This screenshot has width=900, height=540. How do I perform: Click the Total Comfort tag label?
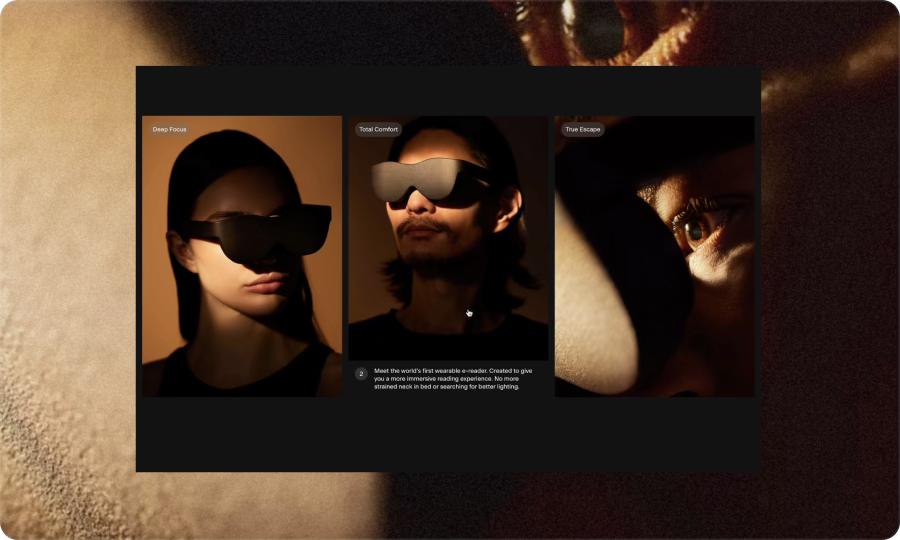point(378,130)
